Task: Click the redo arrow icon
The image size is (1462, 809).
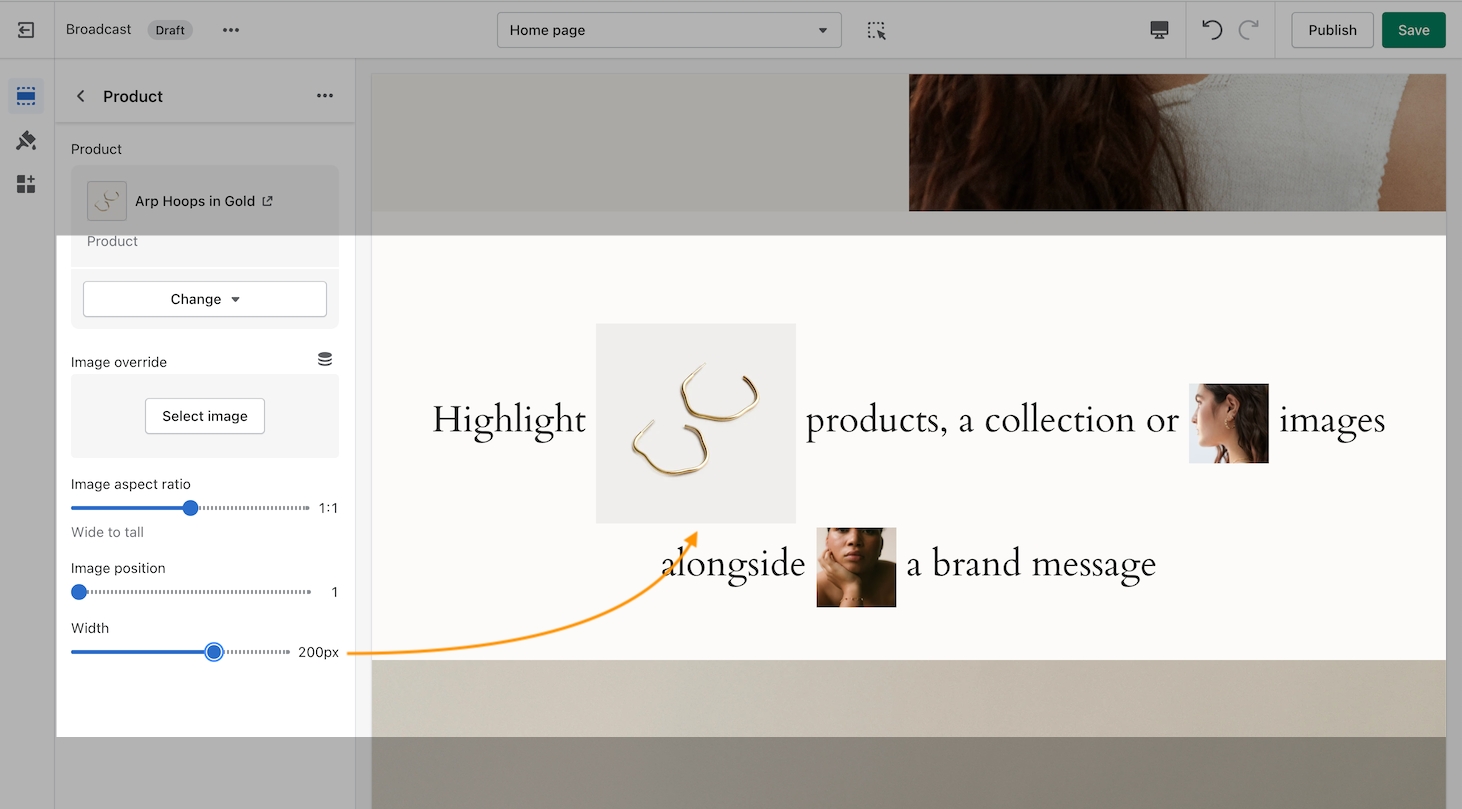Action: tap(1248, 30)
